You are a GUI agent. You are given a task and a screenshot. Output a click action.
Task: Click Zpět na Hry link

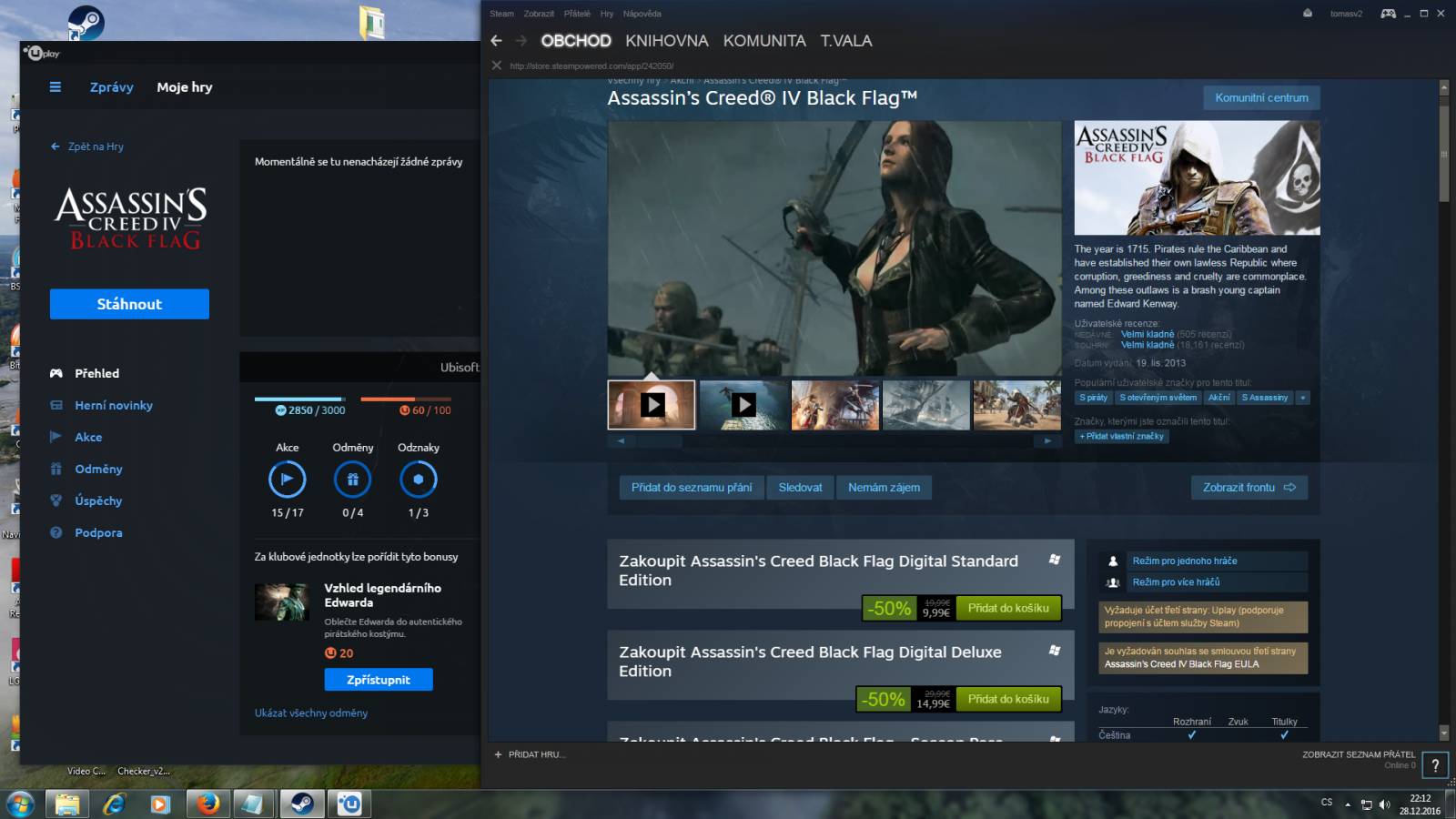point(88,147)
